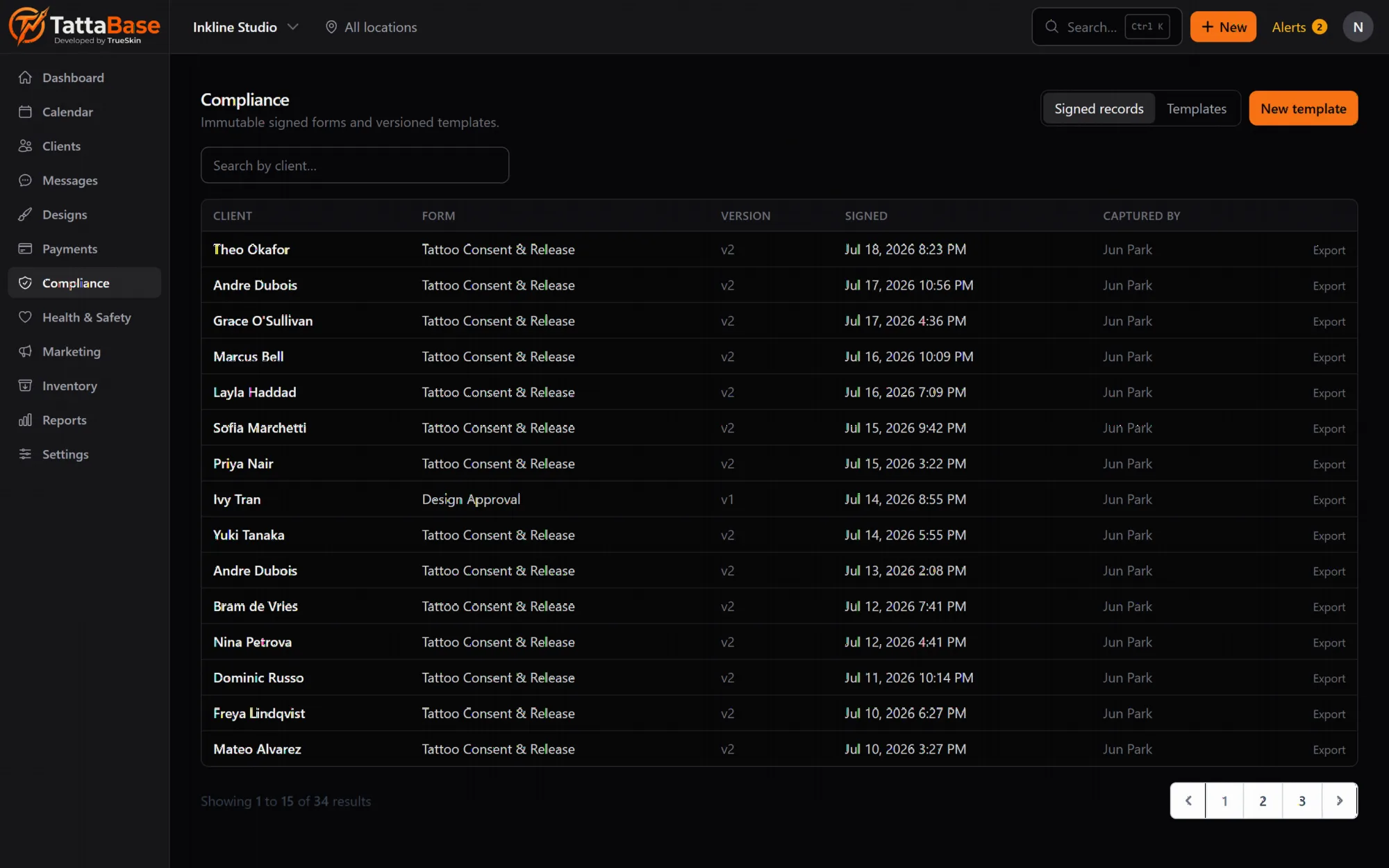Viewport: 1389px width, 868px height.
Task: Export Mateo Alvarez's signed record
Action: click(1329, 750)
